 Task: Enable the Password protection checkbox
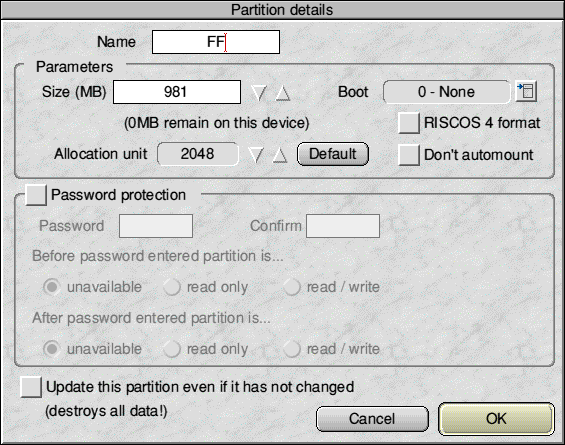click(x=36, y=195)
